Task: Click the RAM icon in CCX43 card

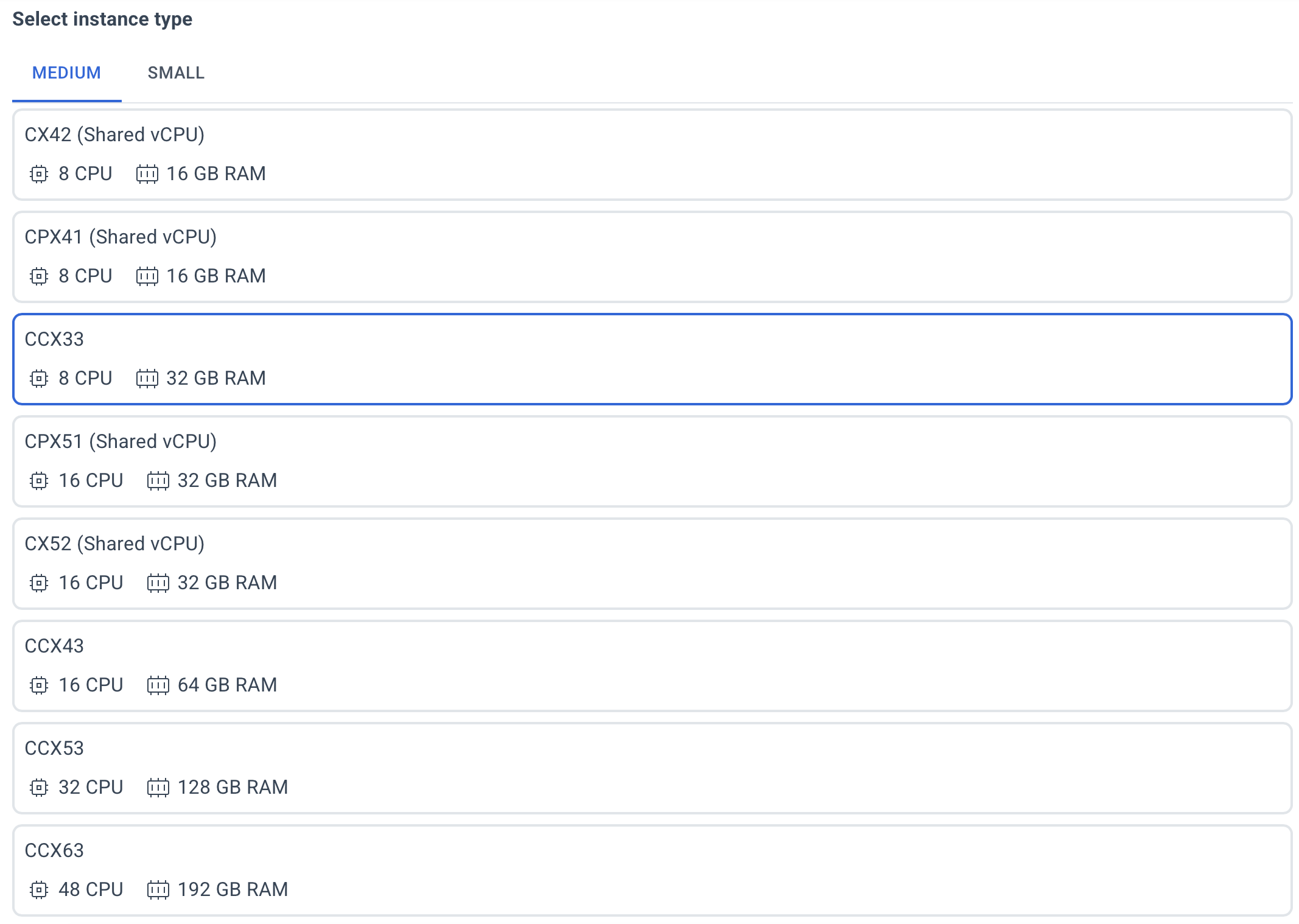Action: (x=158, y=685)
